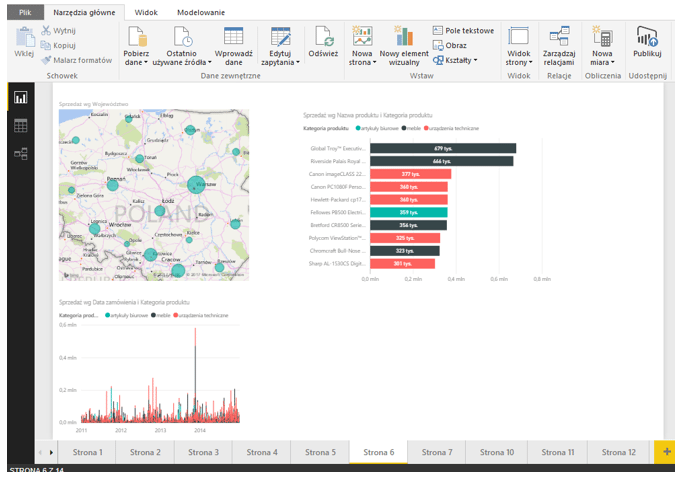Click Pole tekstowe button

463,31
